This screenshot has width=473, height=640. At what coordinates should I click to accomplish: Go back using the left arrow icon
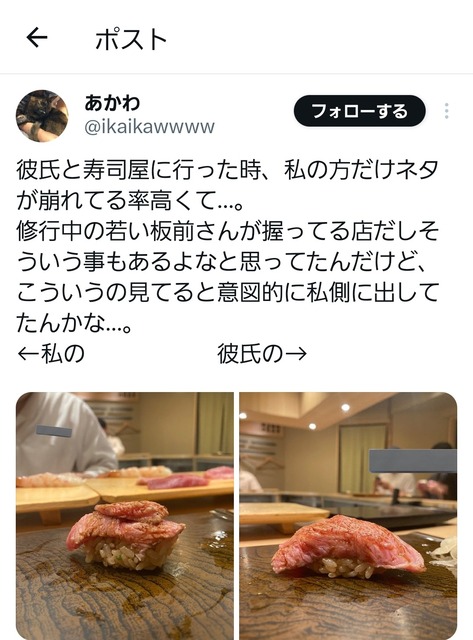pyautogui.click(x=37, y=38)
